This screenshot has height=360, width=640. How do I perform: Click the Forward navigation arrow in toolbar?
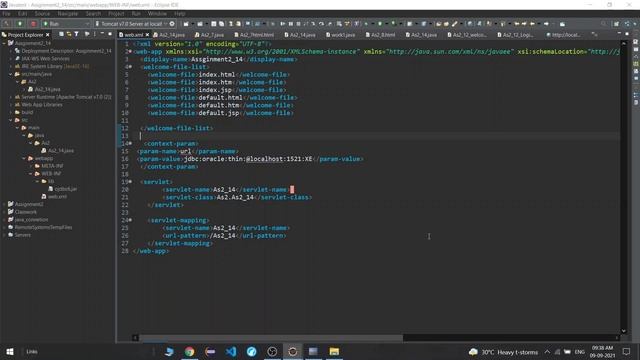tap(547, 24)
